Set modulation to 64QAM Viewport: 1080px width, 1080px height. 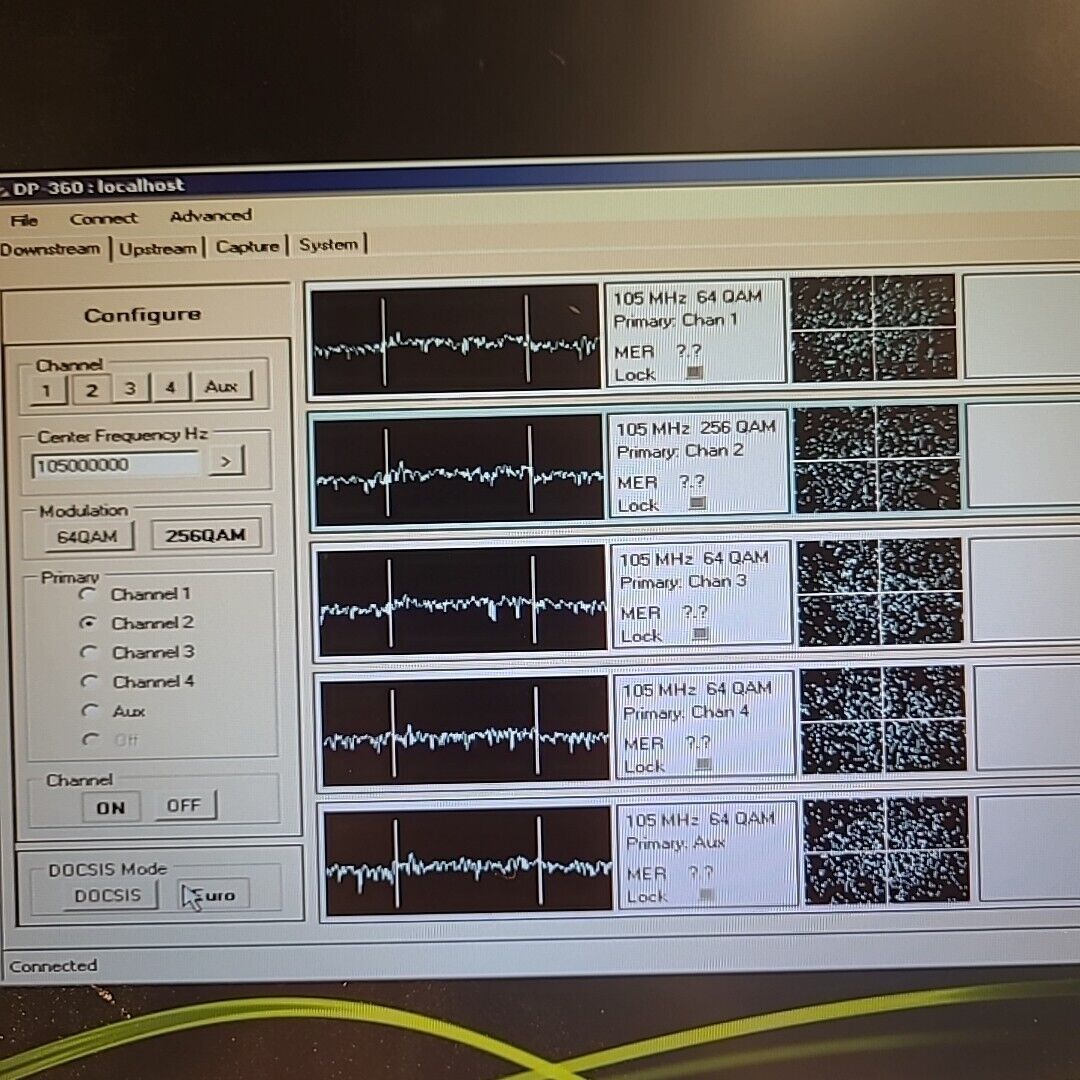[88, 536]
